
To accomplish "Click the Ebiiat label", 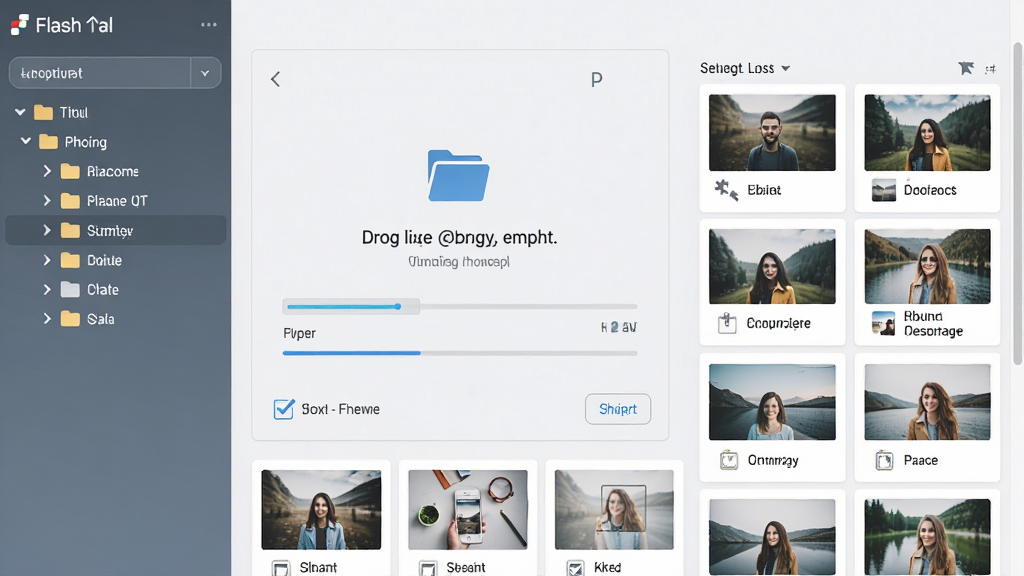I will [x=764, y=190].
